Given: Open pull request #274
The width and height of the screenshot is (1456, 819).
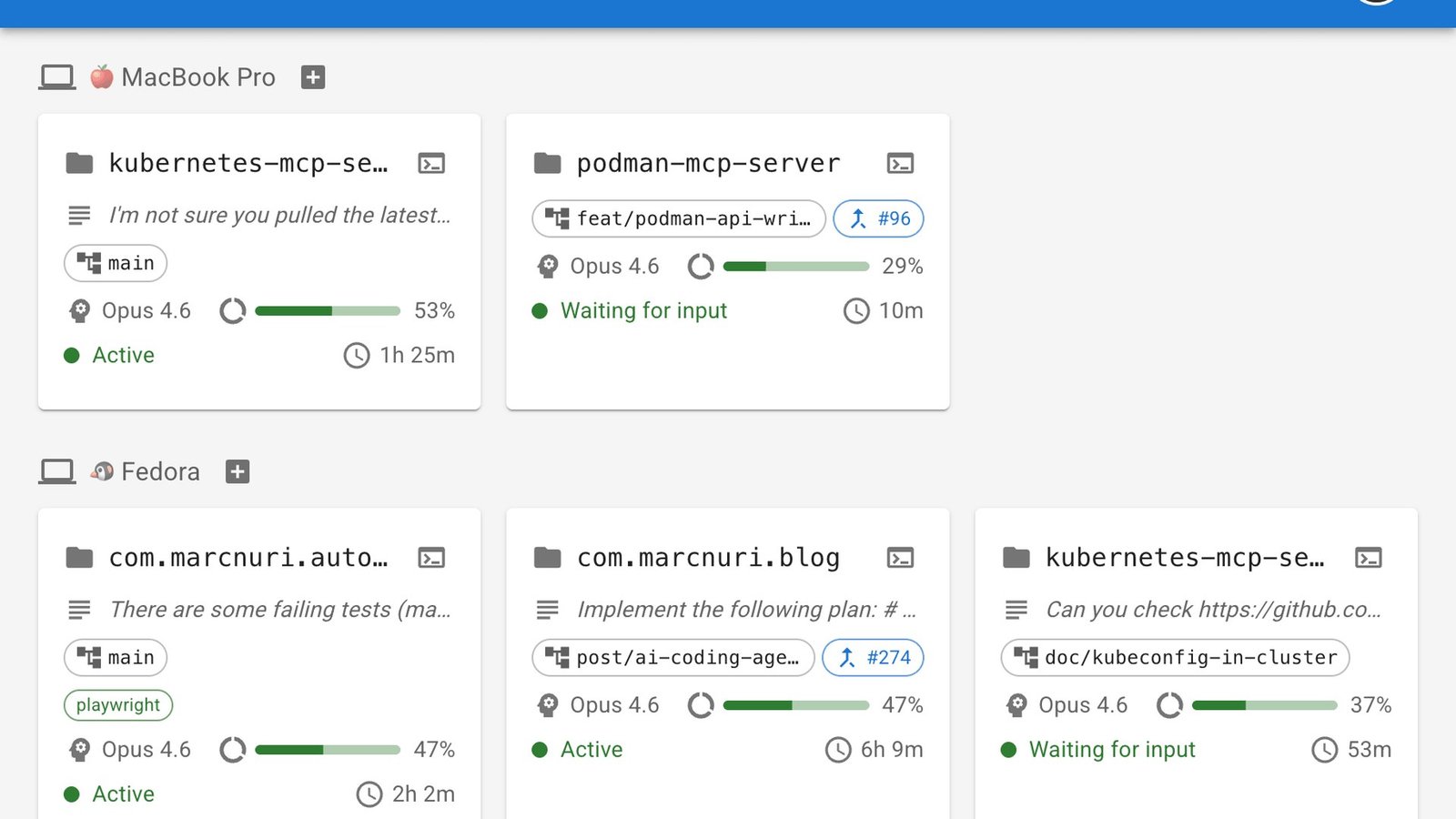Looking at the screenshot, I should coord(873,658).
